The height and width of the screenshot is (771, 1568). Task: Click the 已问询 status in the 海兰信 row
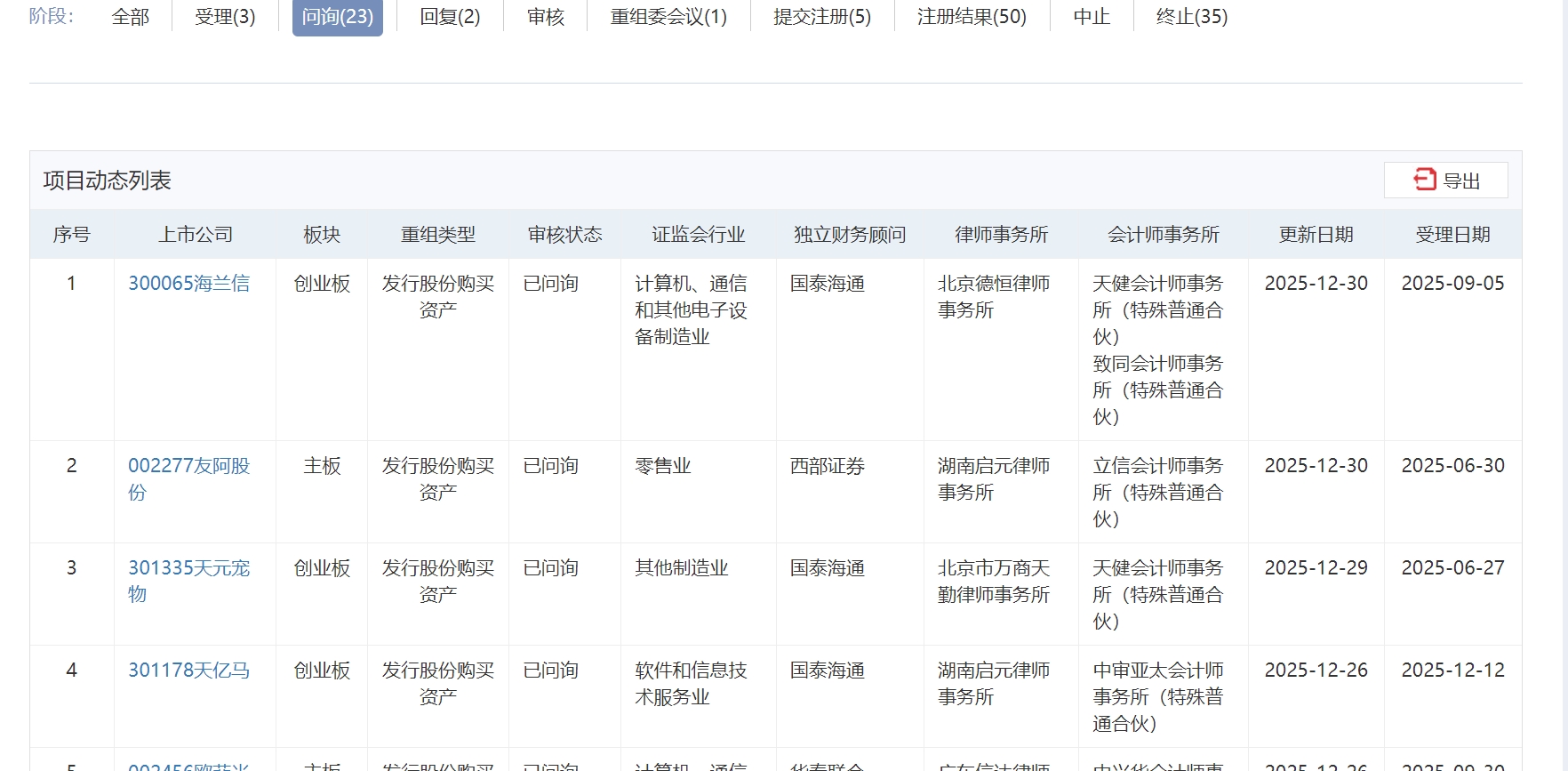551,284
